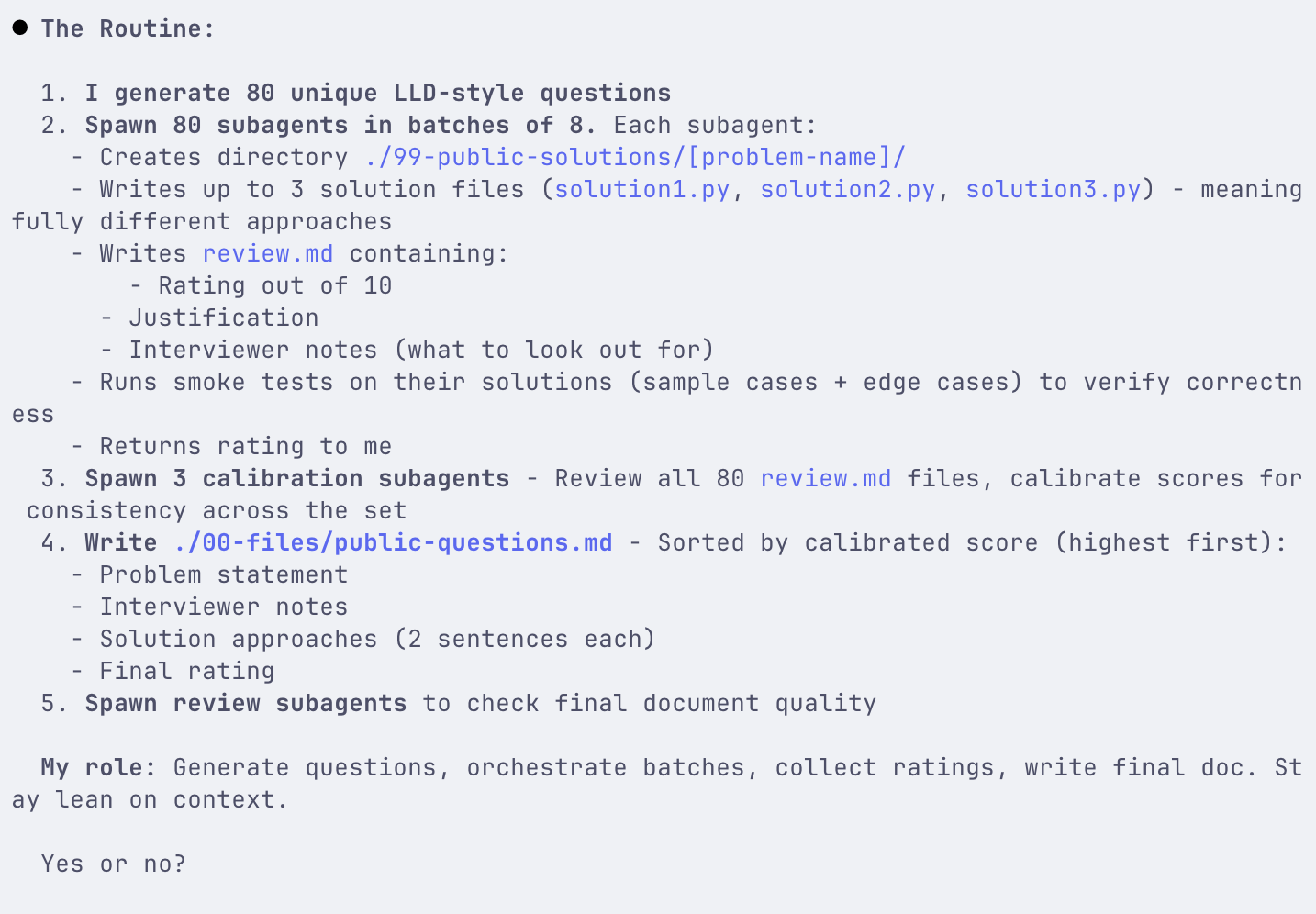Open the solution1.py file link
This screenshot has width=1316, height=914.
pyautogui.click(x=641, y=189)
